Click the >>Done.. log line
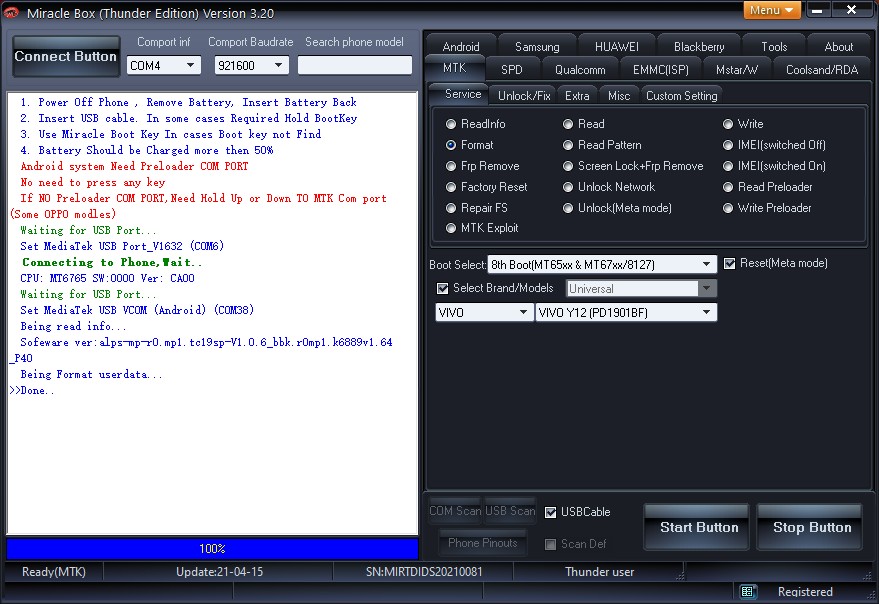The image size is (879, 604). (32, 390)
